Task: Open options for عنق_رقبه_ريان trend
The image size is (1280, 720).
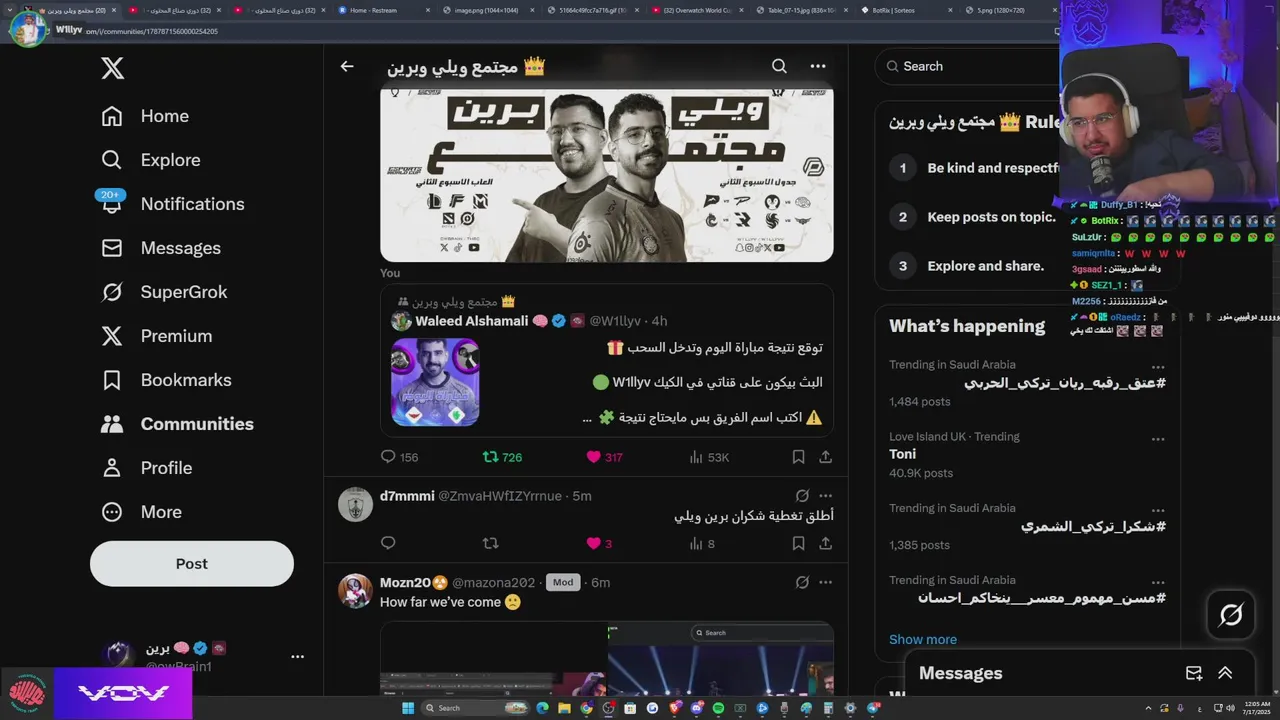Action: pos(1158,367)
